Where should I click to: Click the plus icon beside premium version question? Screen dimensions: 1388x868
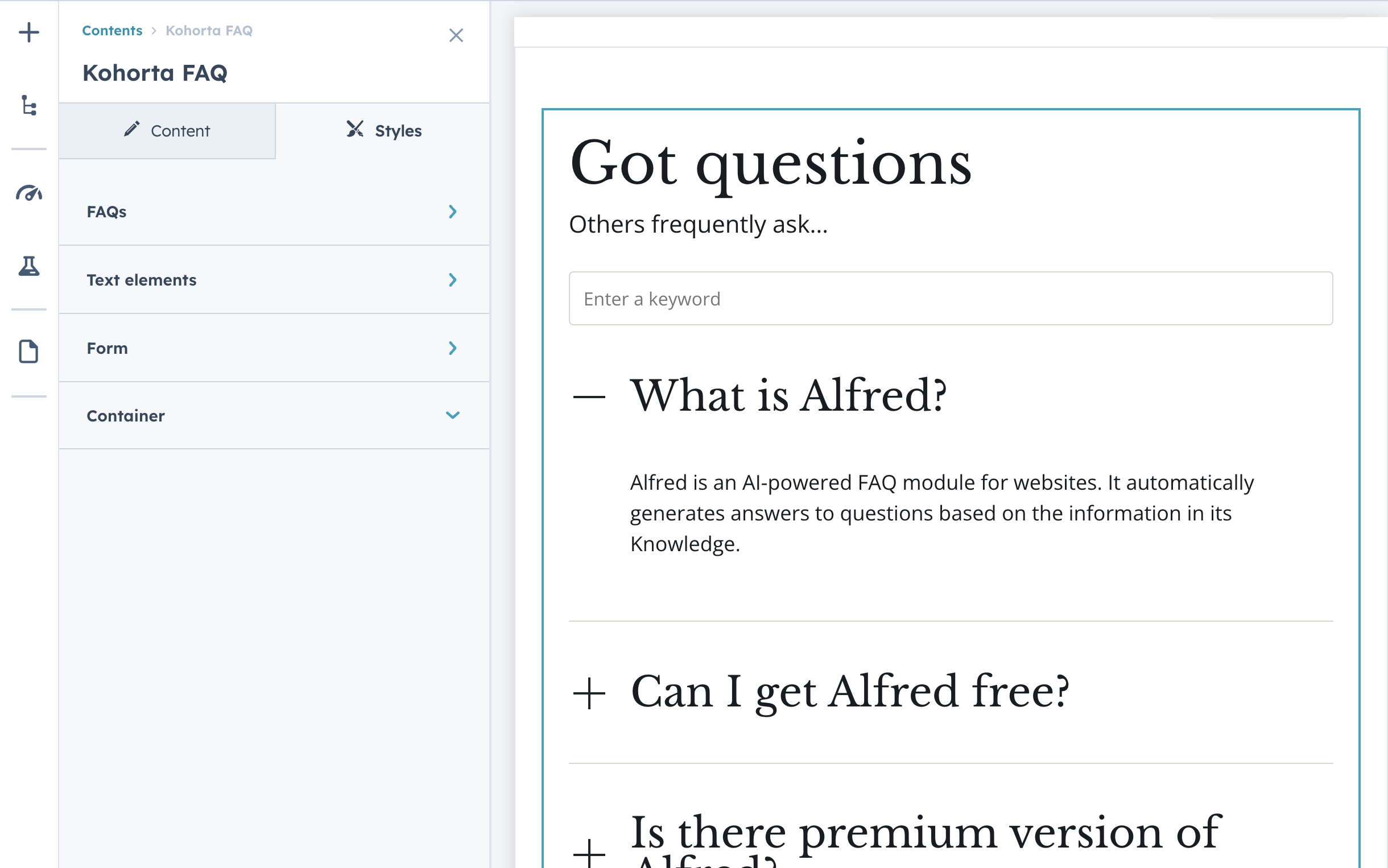(589, 854)
